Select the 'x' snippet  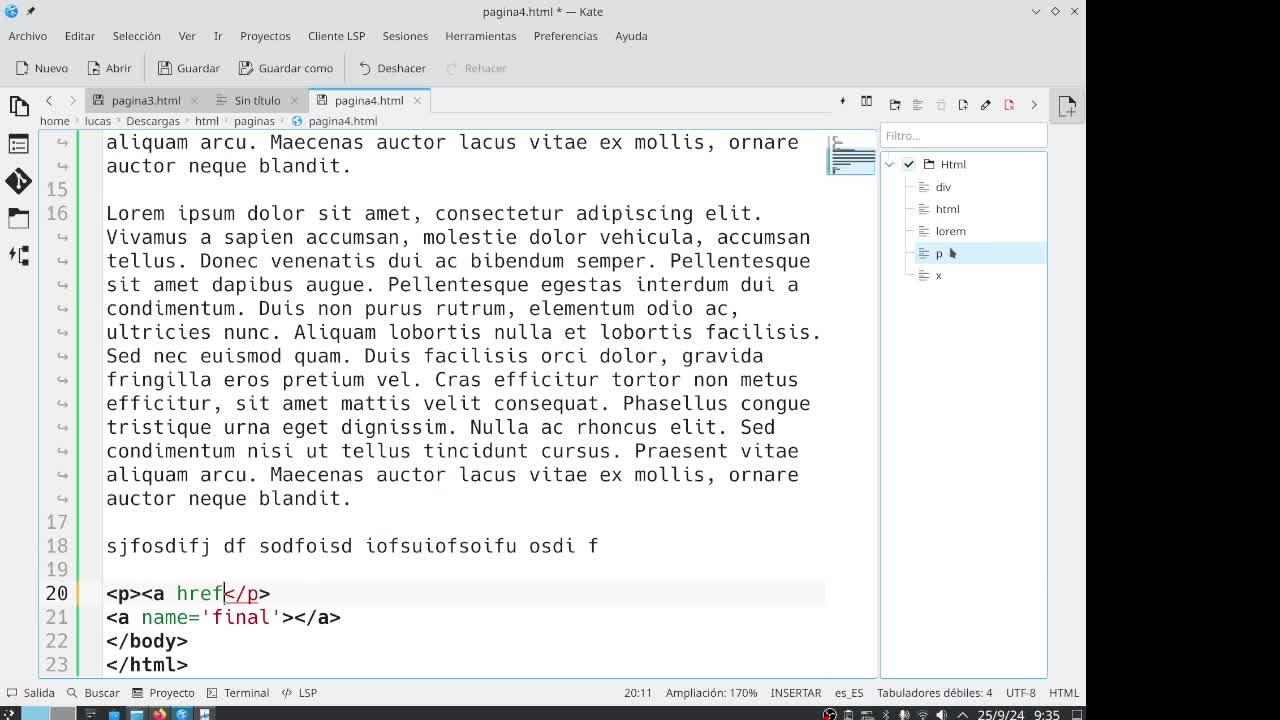(x=938, y=275)
